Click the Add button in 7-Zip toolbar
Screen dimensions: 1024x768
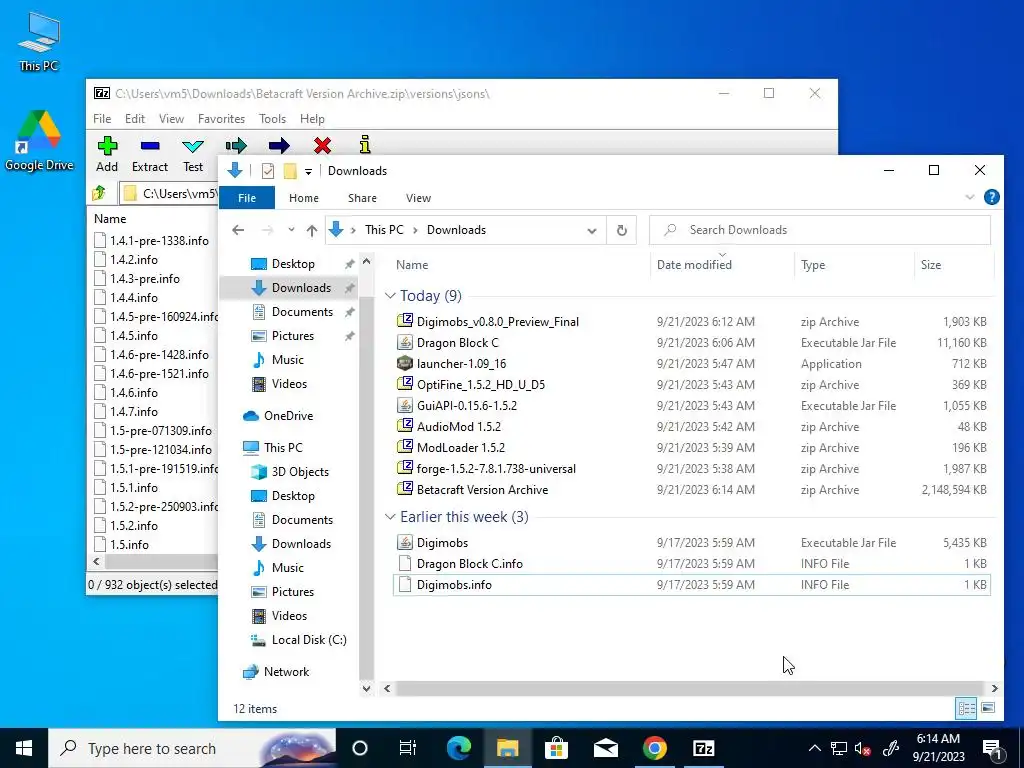tap(107, 155)
